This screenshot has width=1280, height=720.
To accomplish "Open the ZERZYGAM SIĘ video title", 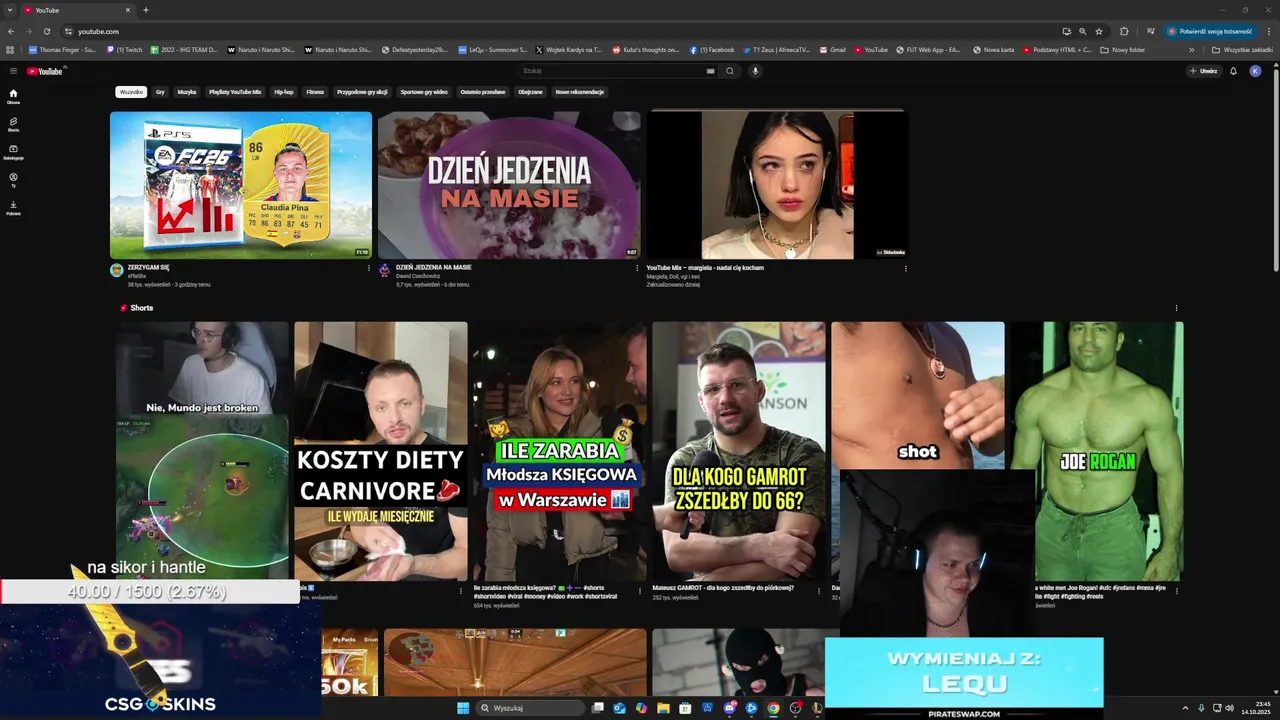I will (x=148, y=267).
